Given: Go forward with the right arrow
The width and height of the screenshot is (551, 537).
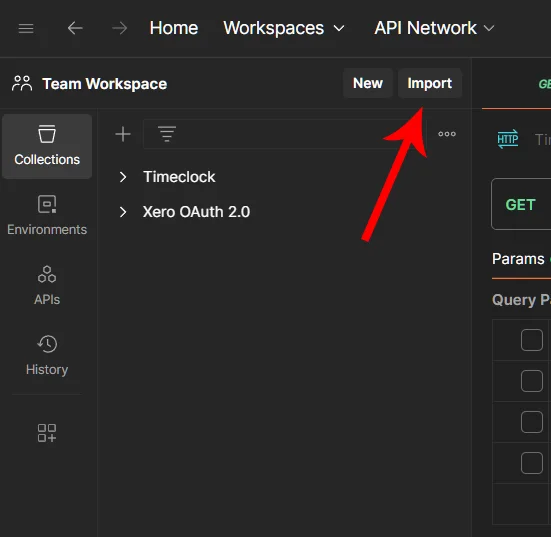Looking at the screenshot, I should [119, 28].
